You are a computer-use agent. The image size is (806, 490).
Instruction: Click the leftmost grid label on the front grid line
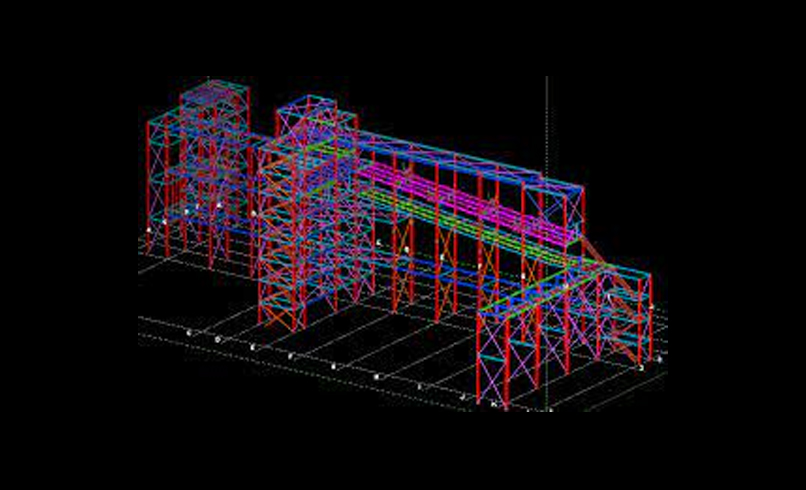[188, 332]
